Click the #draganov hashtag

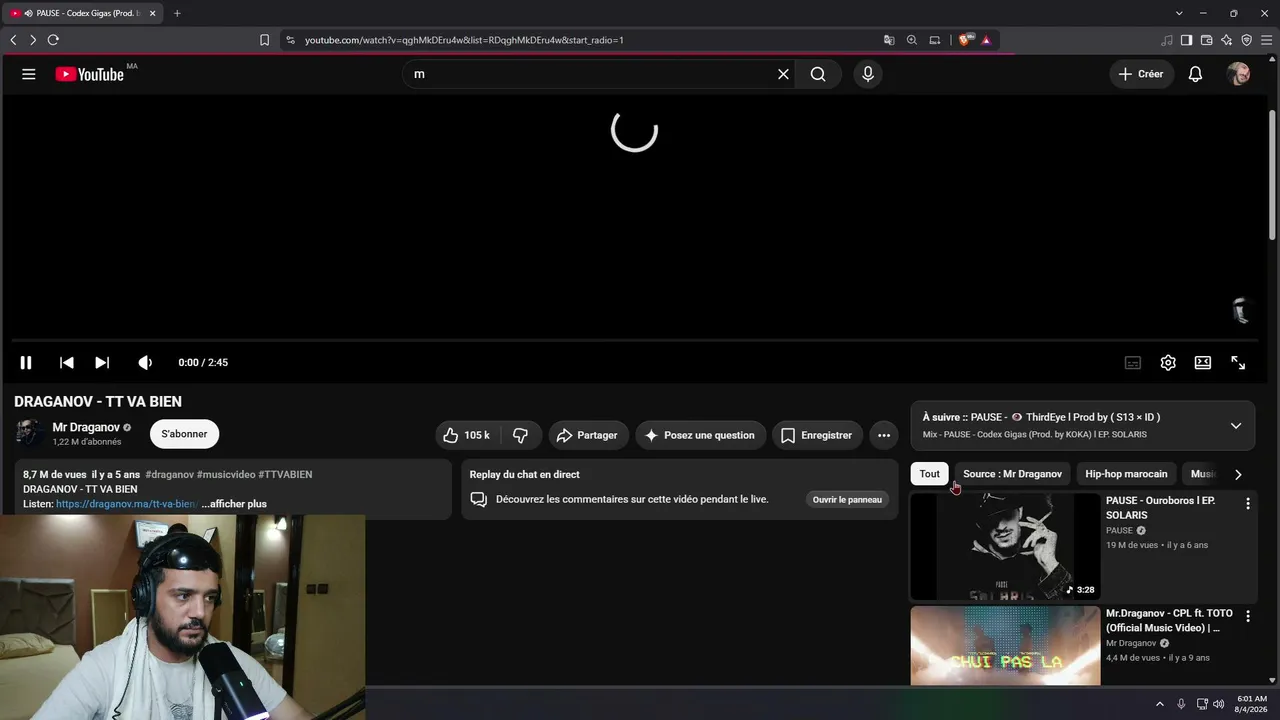[169, 474]
